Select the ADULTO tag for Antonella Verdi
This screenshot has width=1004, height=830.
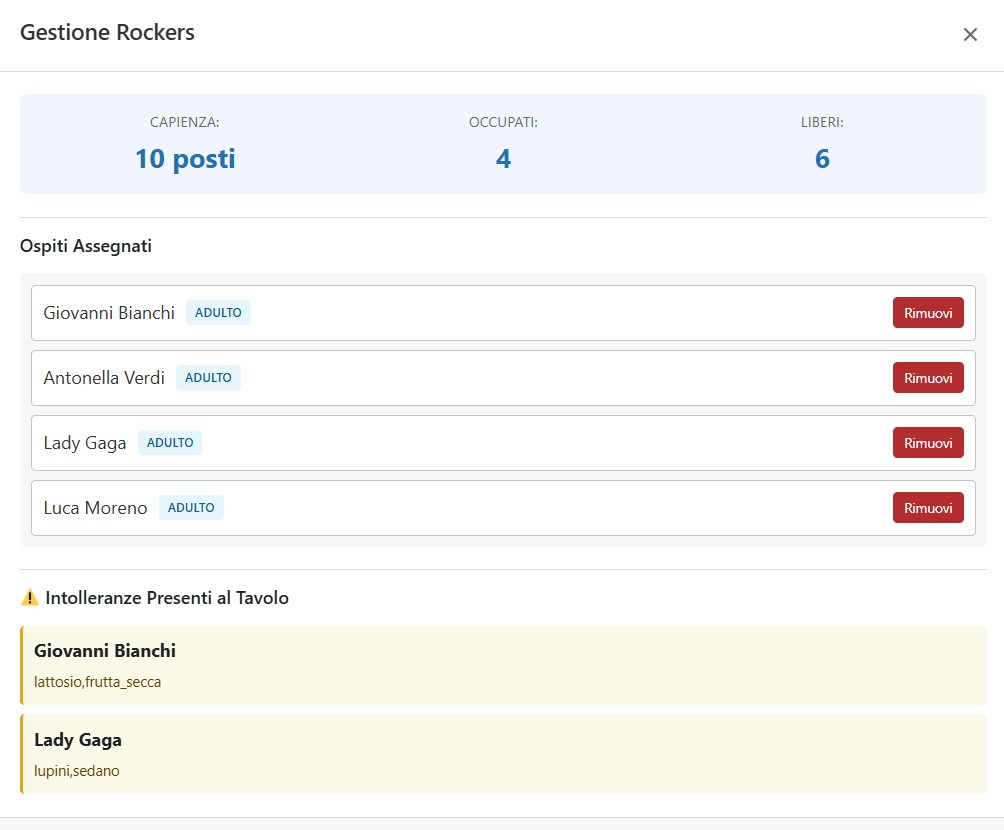(208, 378)
